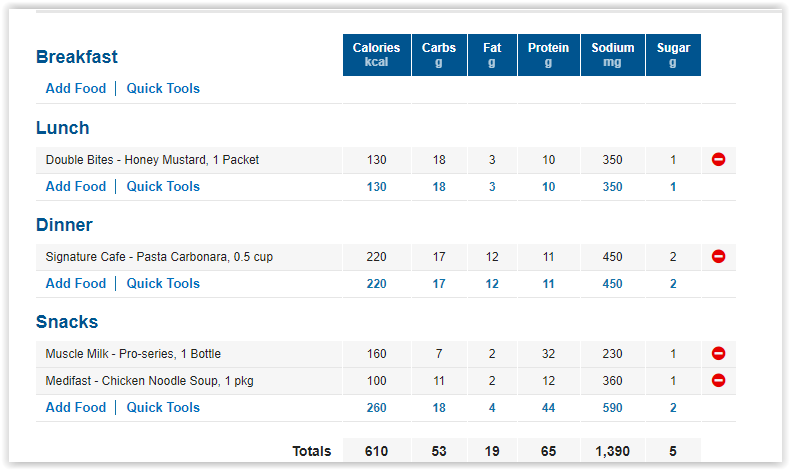This screenshot has width=790, height=470.
Task: Add Food to Lunch
Action: click(76, 186)
